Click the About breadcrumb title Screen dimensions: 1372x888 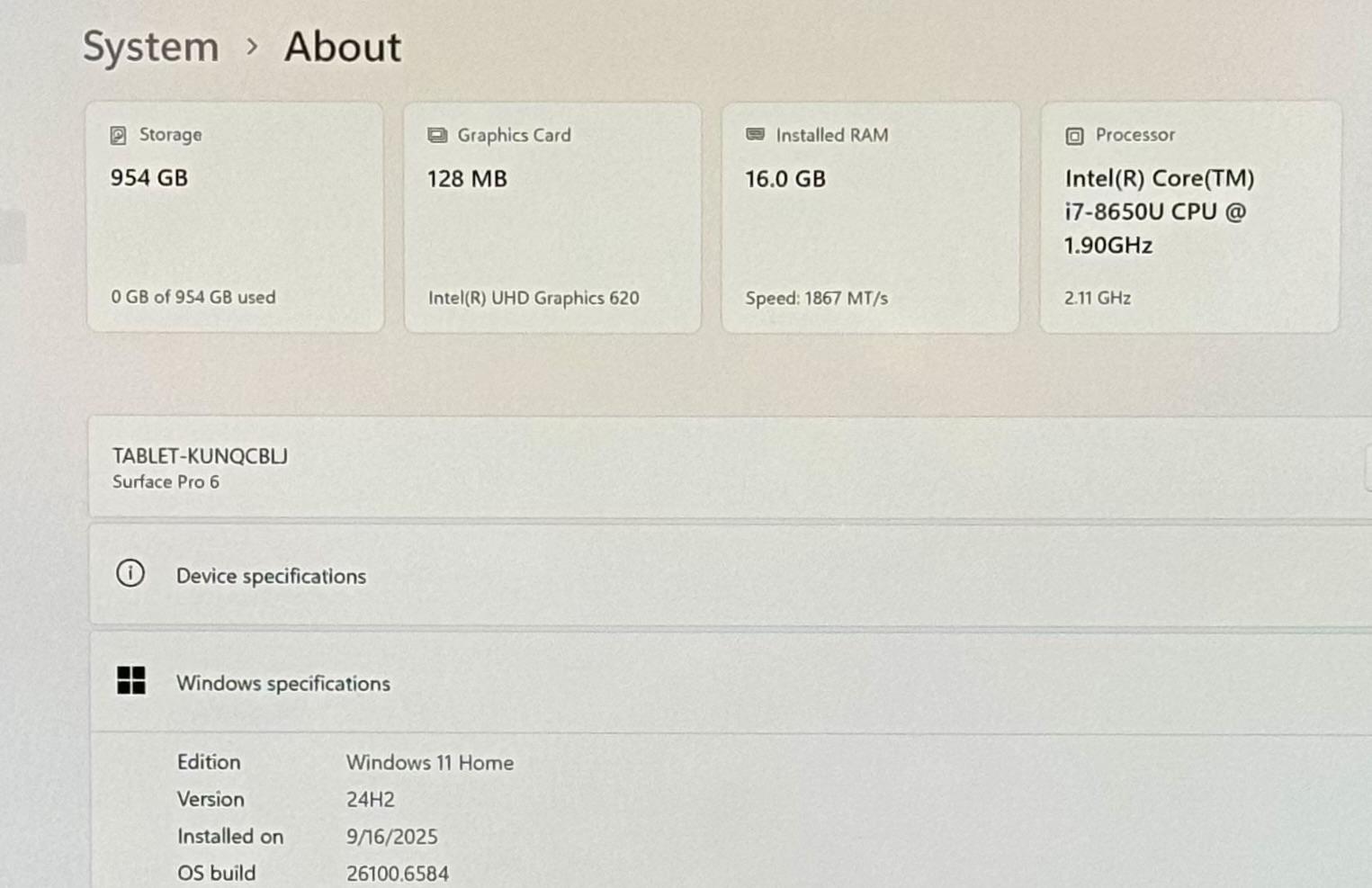coord(343,47)
